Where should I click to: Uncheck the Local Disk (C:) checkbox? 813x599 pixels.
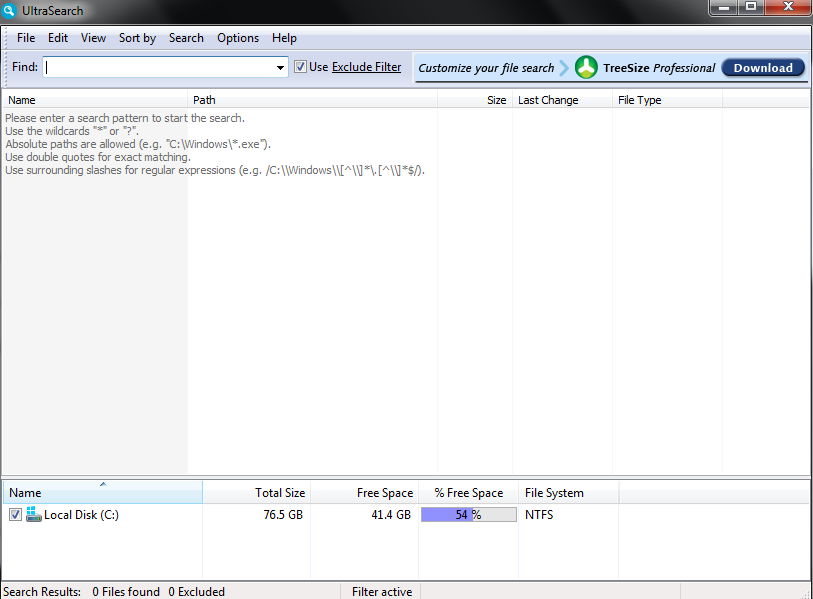[15, 514]
